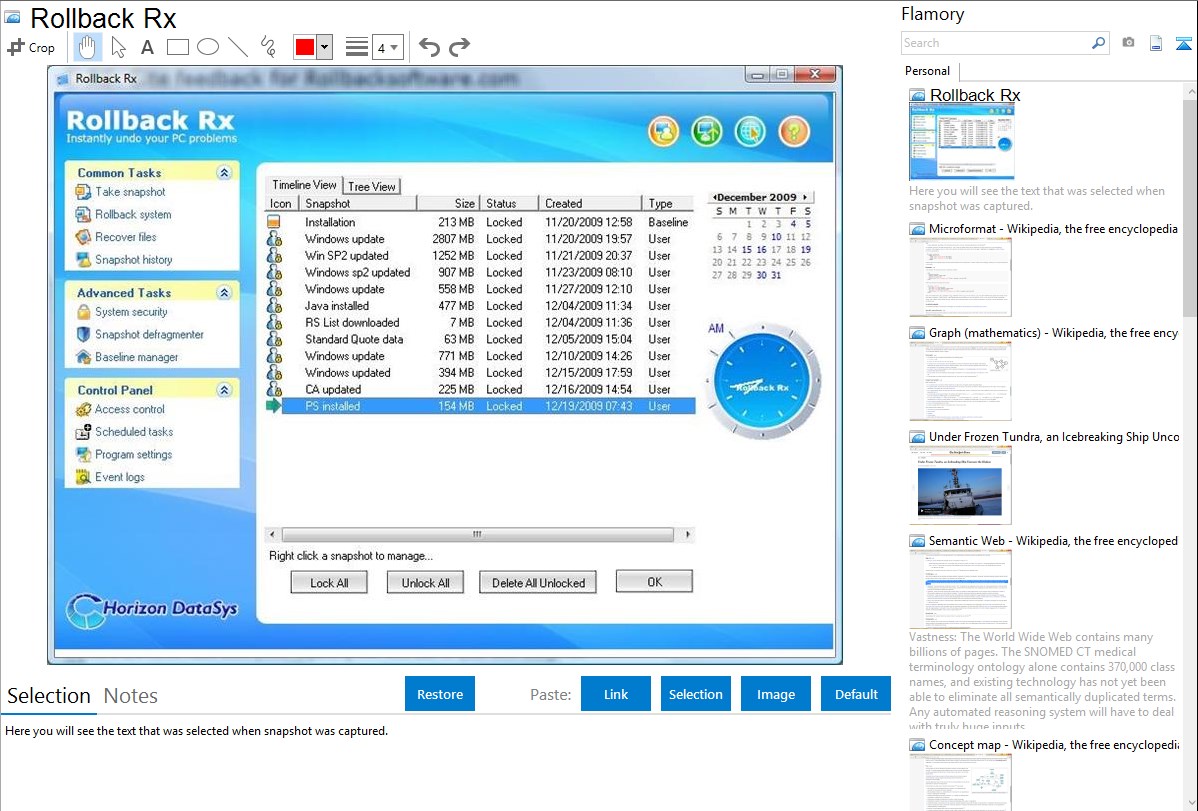Viewport: 1198px width, 811px height.
Task: Sort by the Size column header
Action: point(448,203)
